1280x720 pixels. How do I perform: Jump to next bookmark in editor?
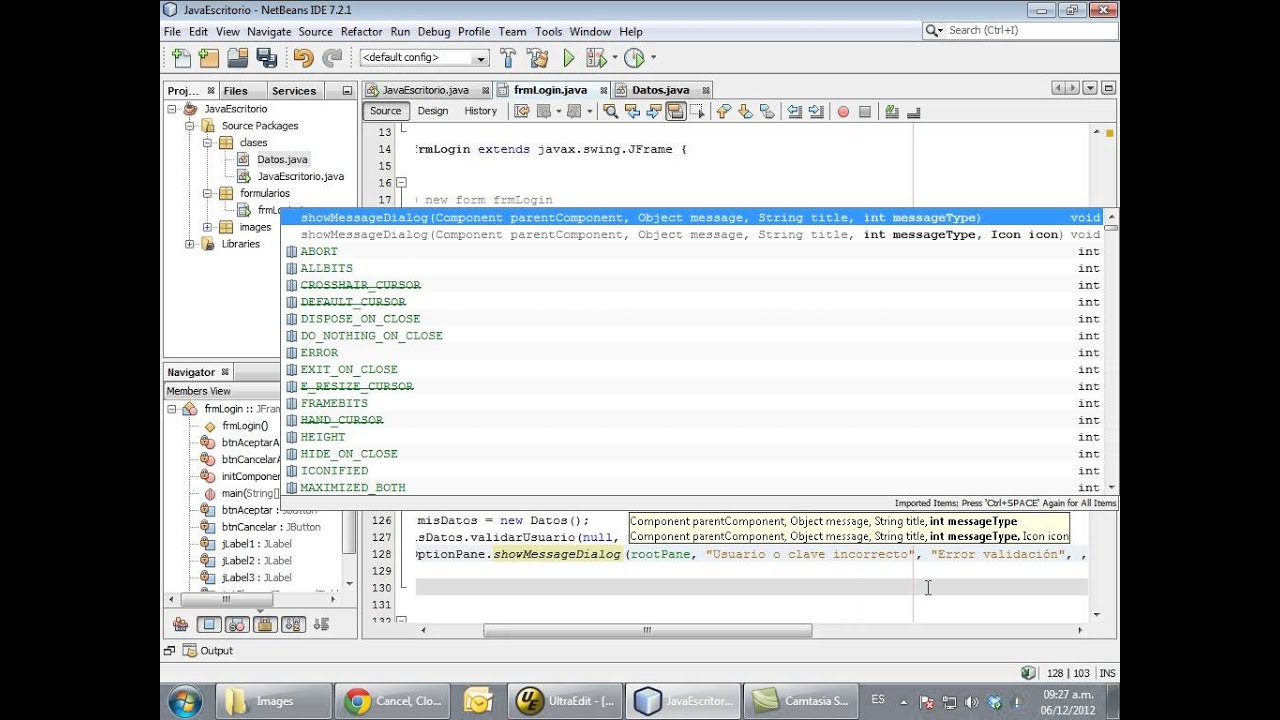point(745,111)
